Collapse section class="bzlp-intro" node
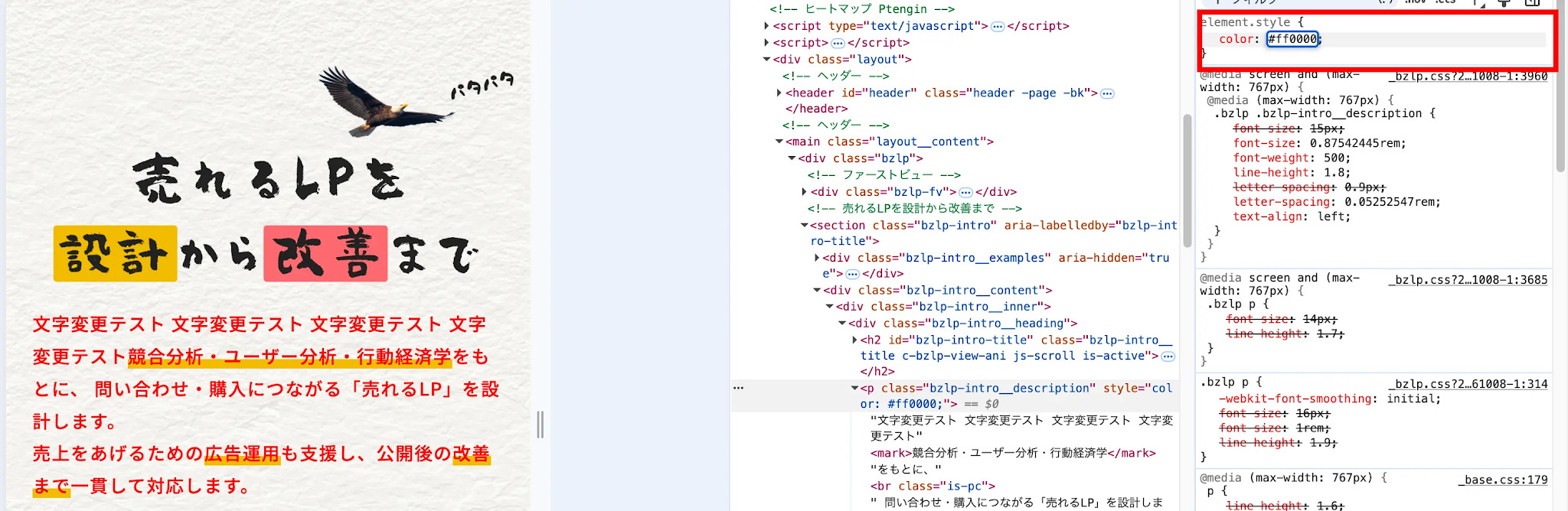 pos(804,226)
